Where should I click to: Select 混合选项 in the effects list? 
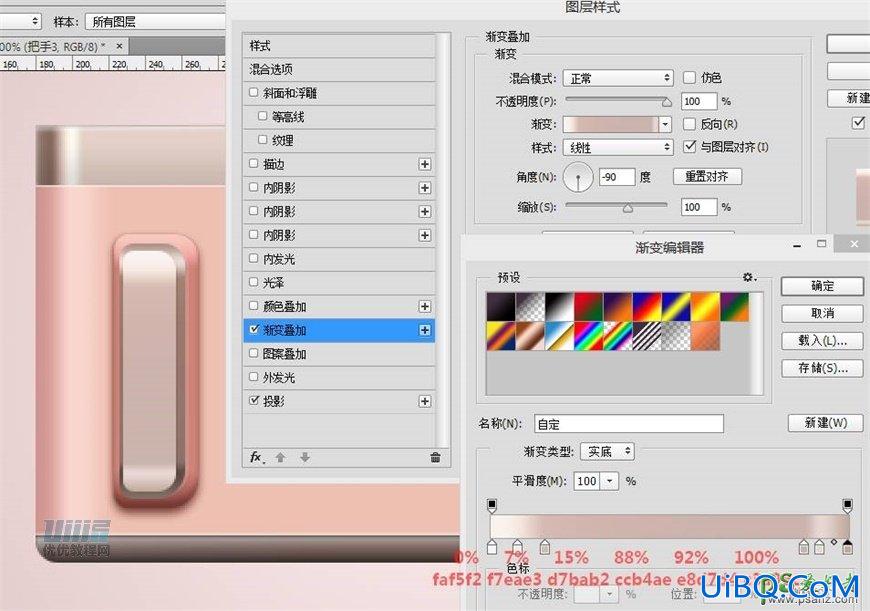(339, 69)
